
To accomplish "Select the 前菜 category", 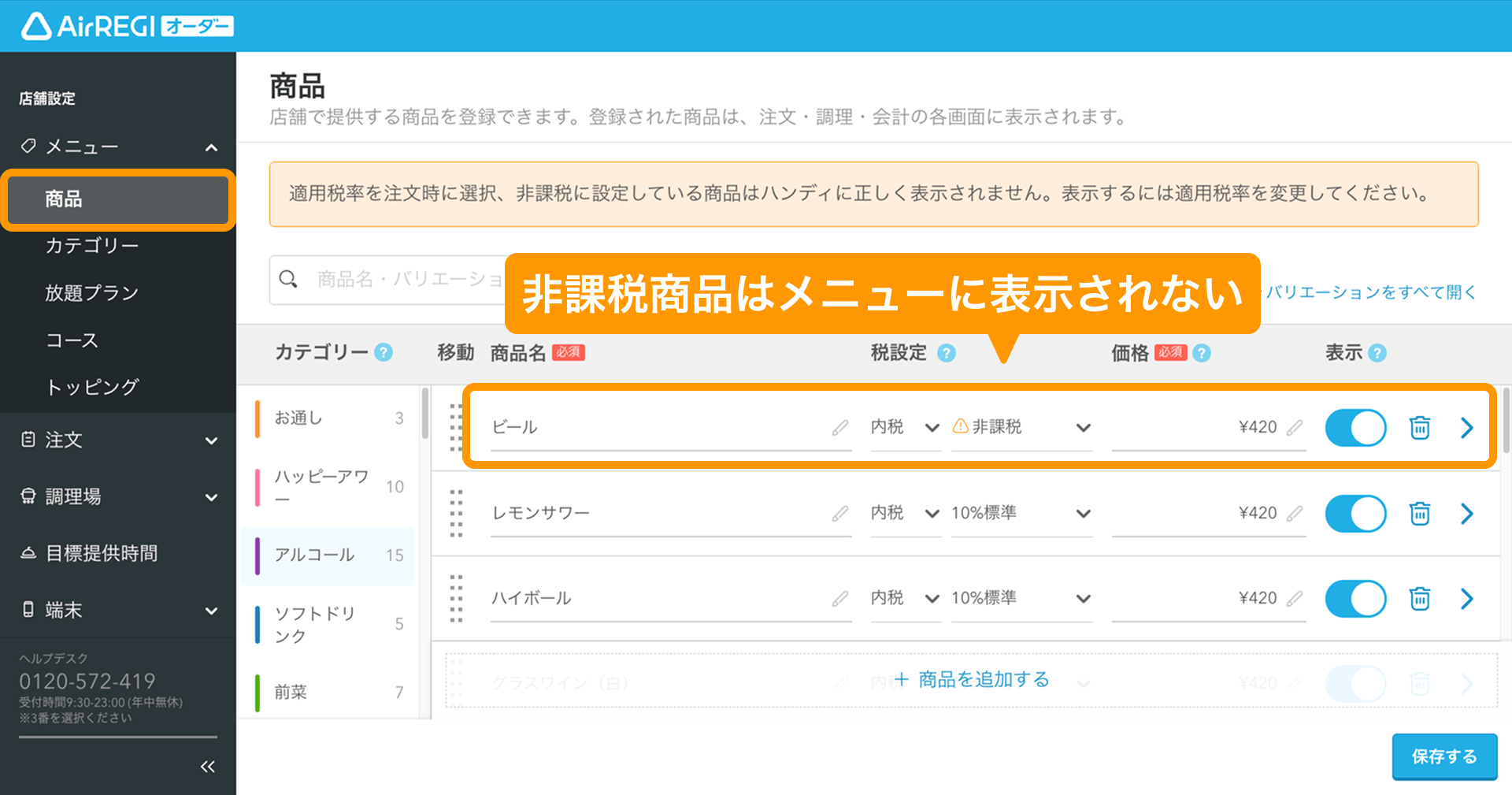I will pos(329,692).
